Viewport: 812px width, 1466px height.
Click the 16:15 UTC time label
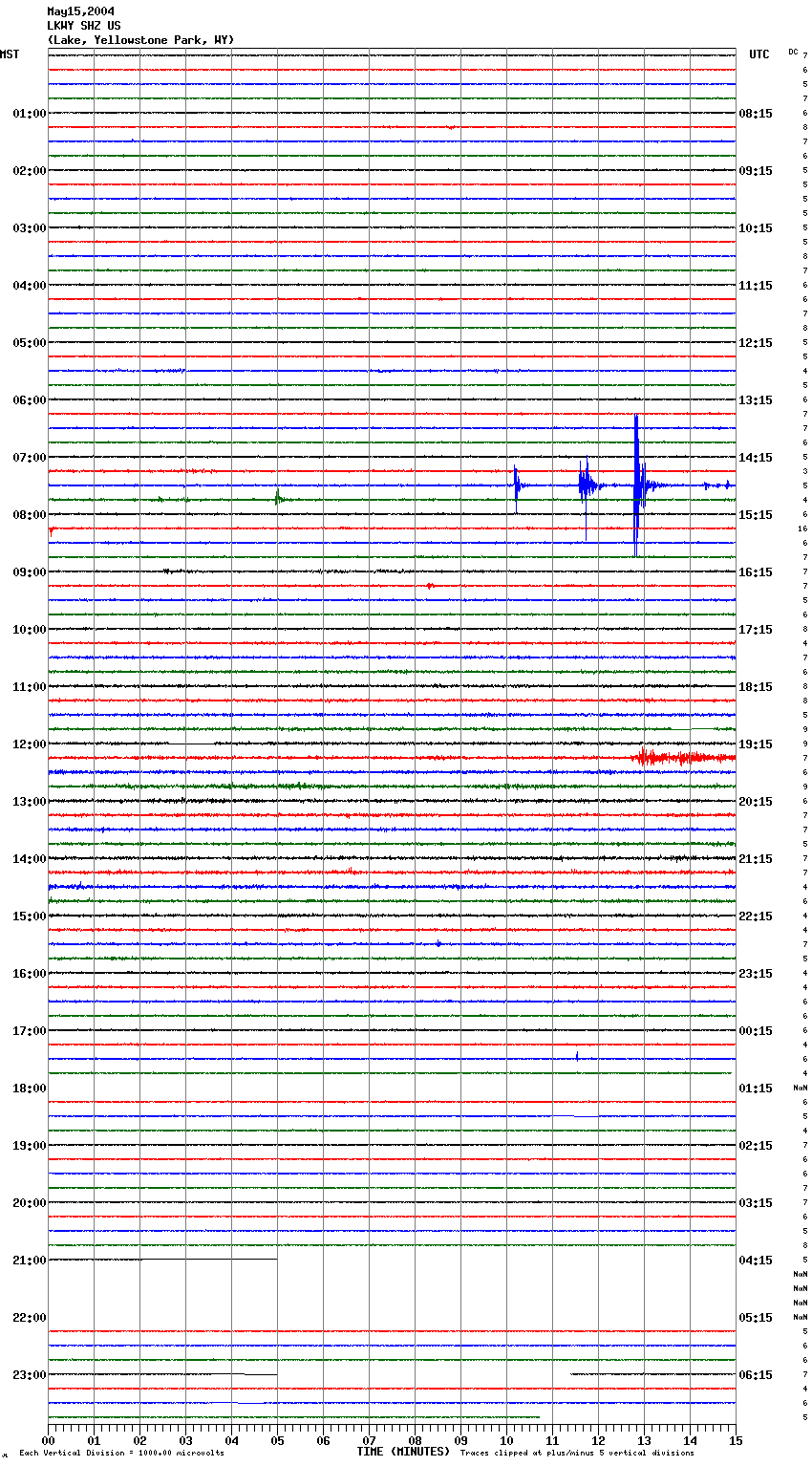[756, 572]
